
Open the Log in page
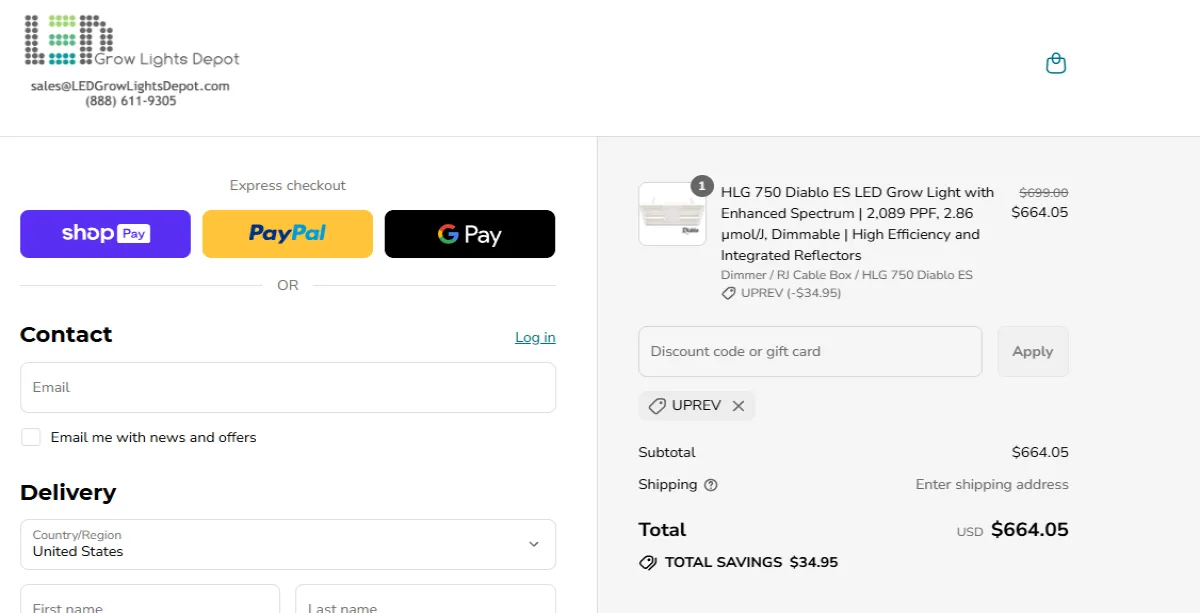[535, 337]
